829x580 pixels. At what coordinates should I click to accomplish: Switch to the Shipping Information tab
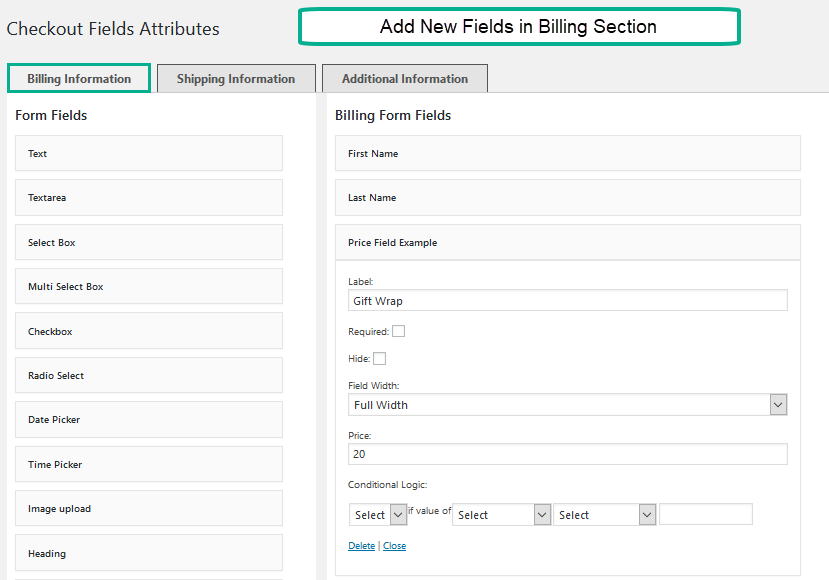[x=236, y=79]
